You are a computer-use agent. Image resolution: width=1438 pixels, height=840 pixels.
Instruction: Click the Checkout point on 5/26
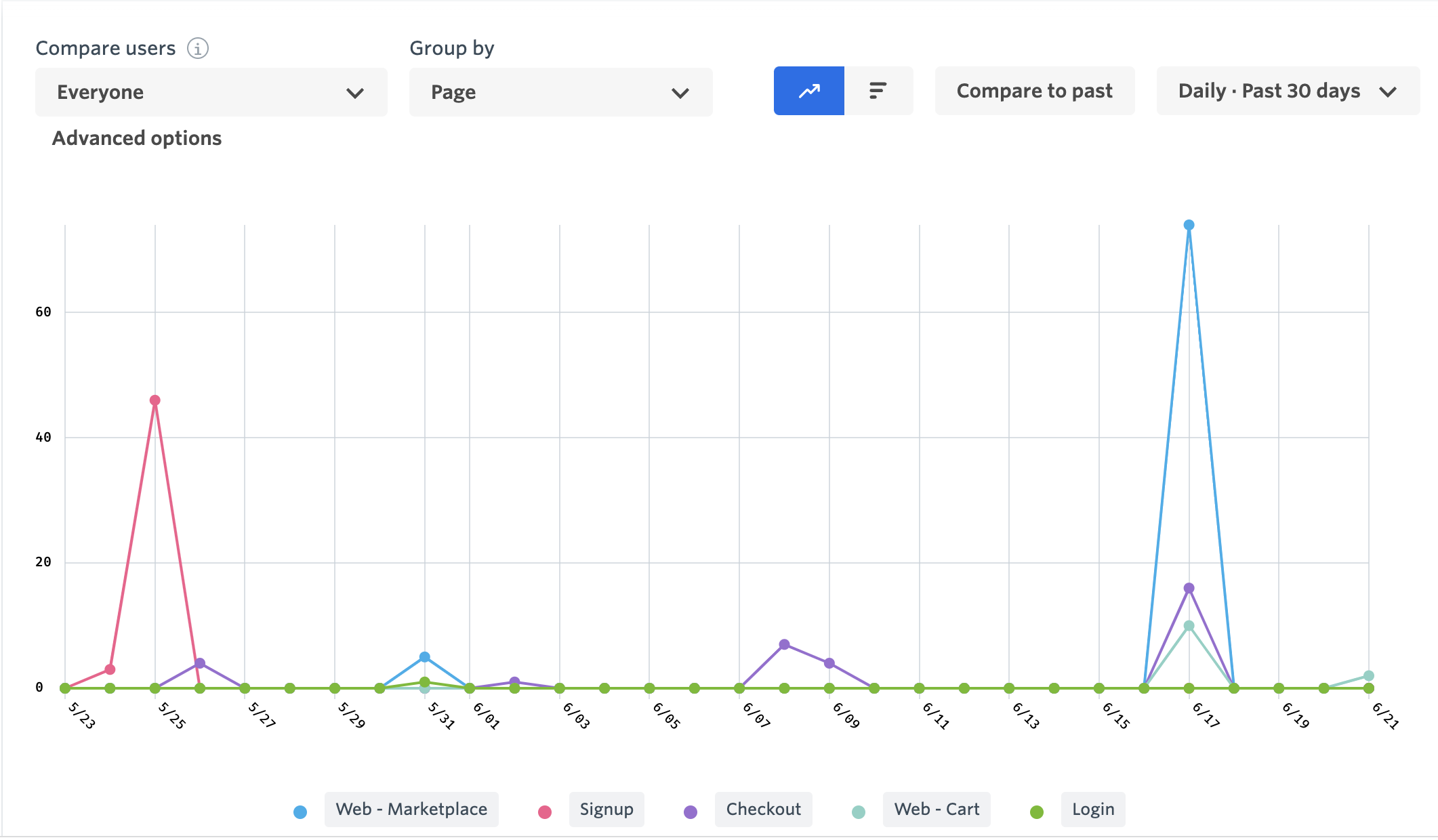[200, 663]
